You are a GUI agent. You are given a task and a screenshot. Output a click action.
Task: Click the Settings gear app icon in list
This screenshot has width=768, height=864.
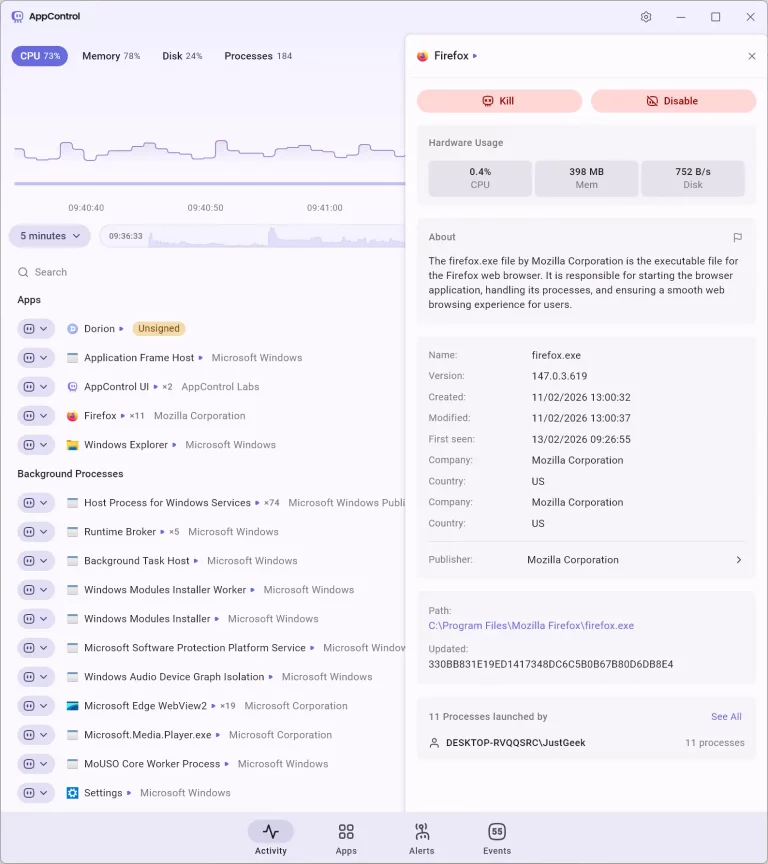[x=72, y=793]
